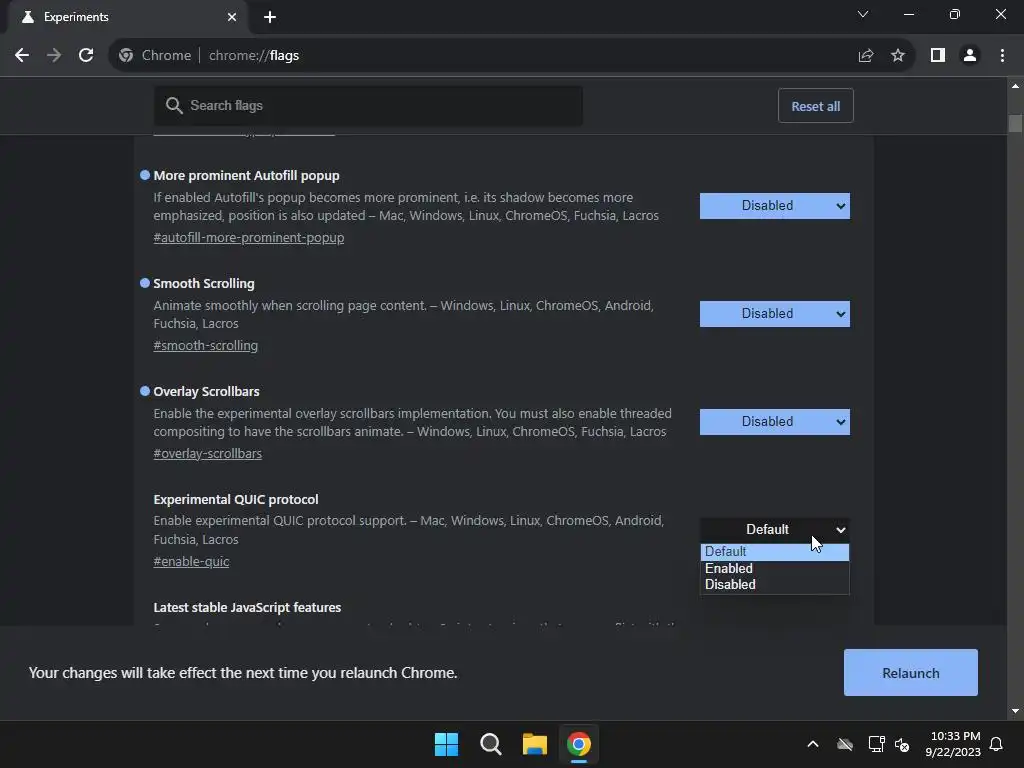Viewport: 1024px width, 768px height.
Task: Click the More prominent Autofill popup title
Action: [246, 176]
